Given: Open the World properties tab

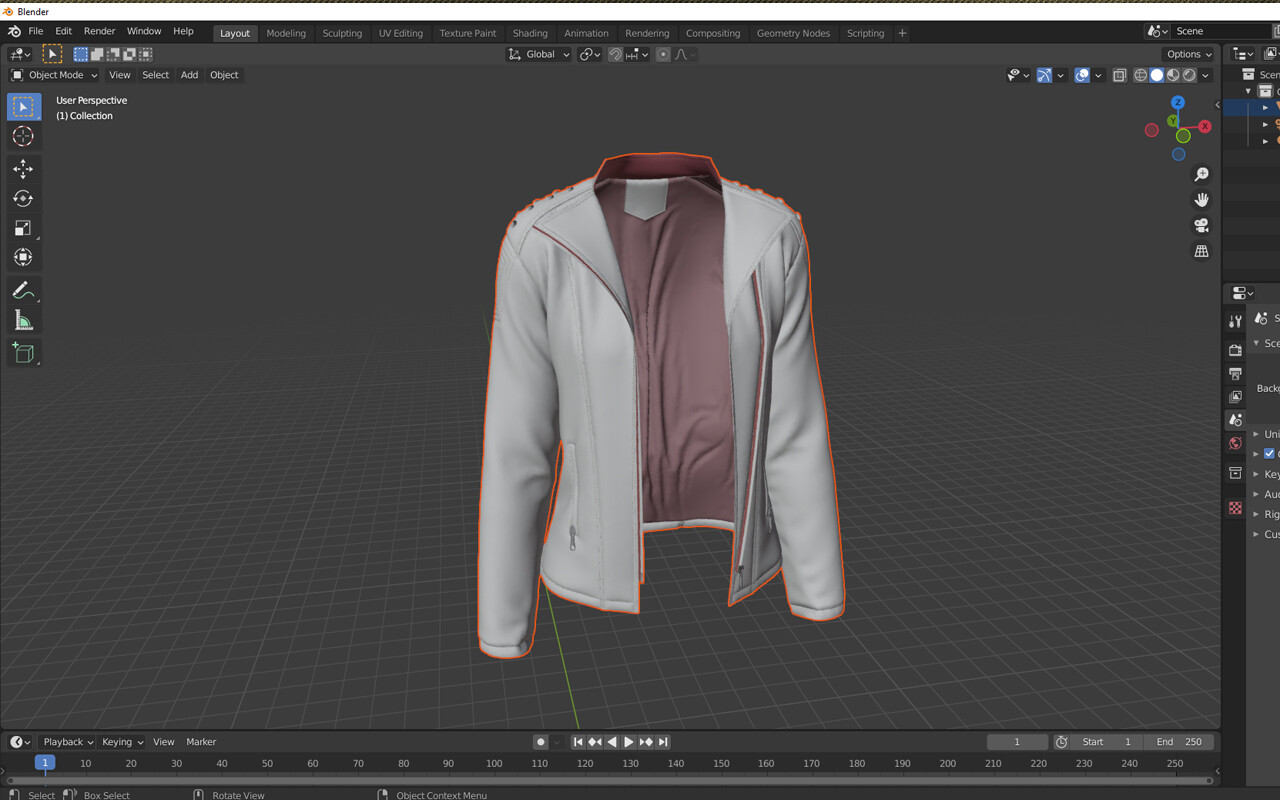Looking at the screenshot, I should 1235,443.
